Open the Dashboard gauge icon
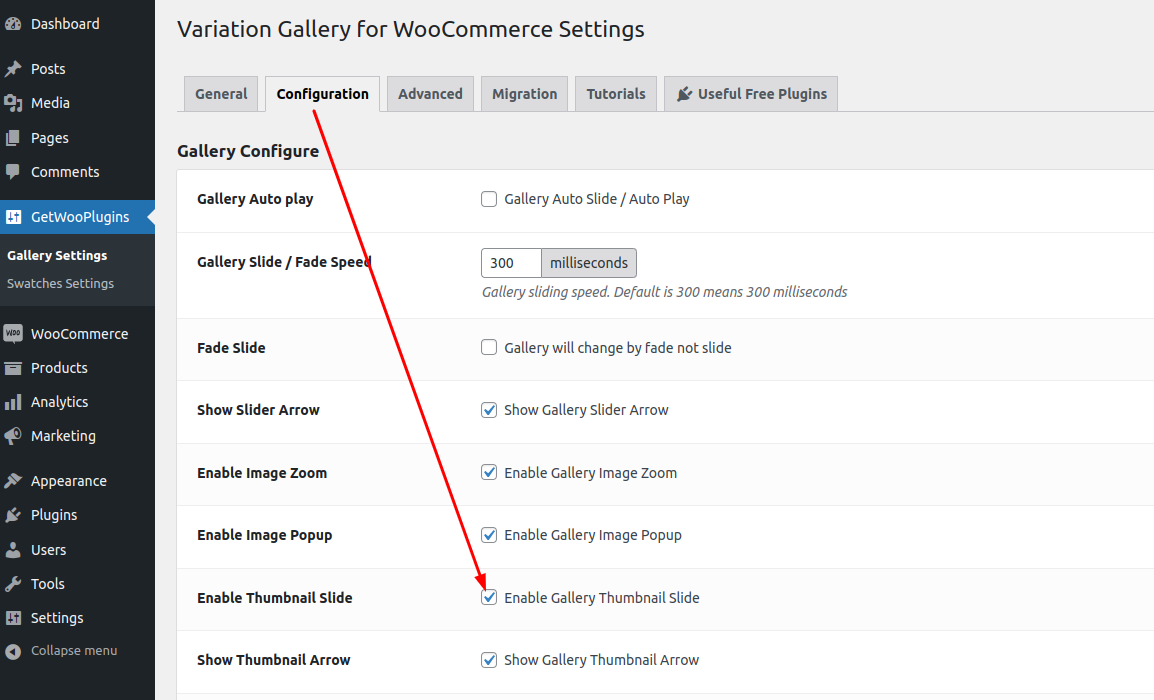 (x=13, y=24)
